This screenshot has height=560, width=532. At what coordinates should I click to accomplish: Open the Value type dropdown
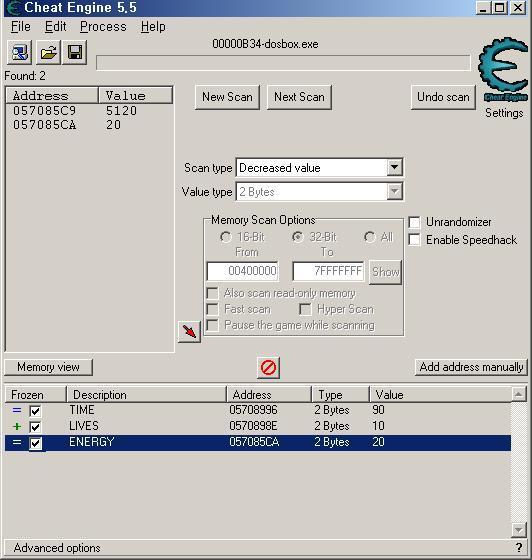395,191
